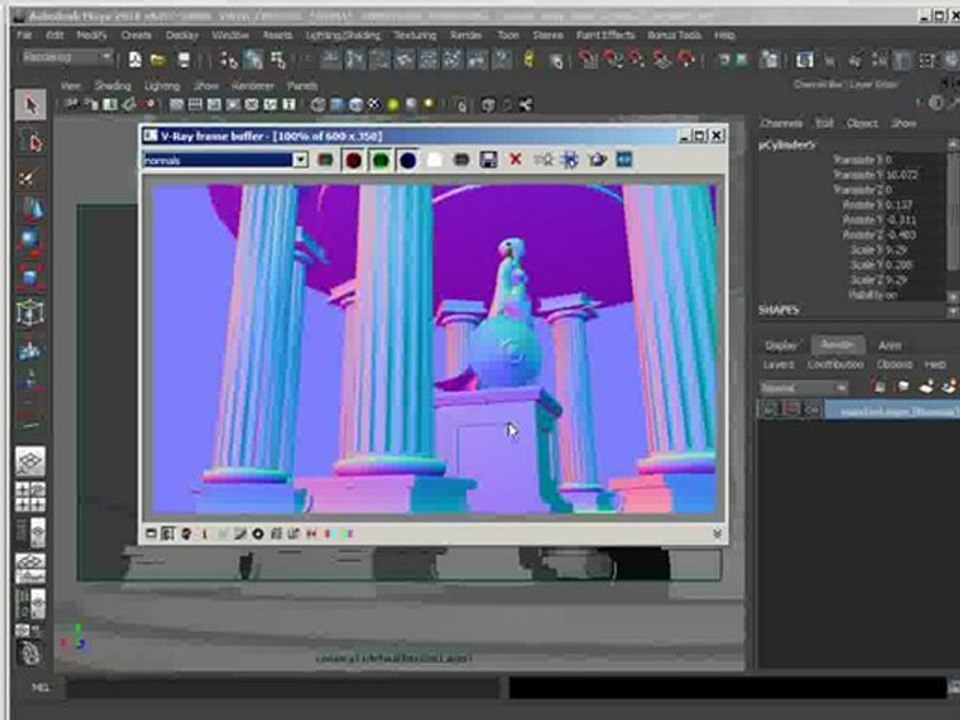Select the Rotate tool (sphere icon) in toolbox
This screenshot has width=960, height=720.
30,243
